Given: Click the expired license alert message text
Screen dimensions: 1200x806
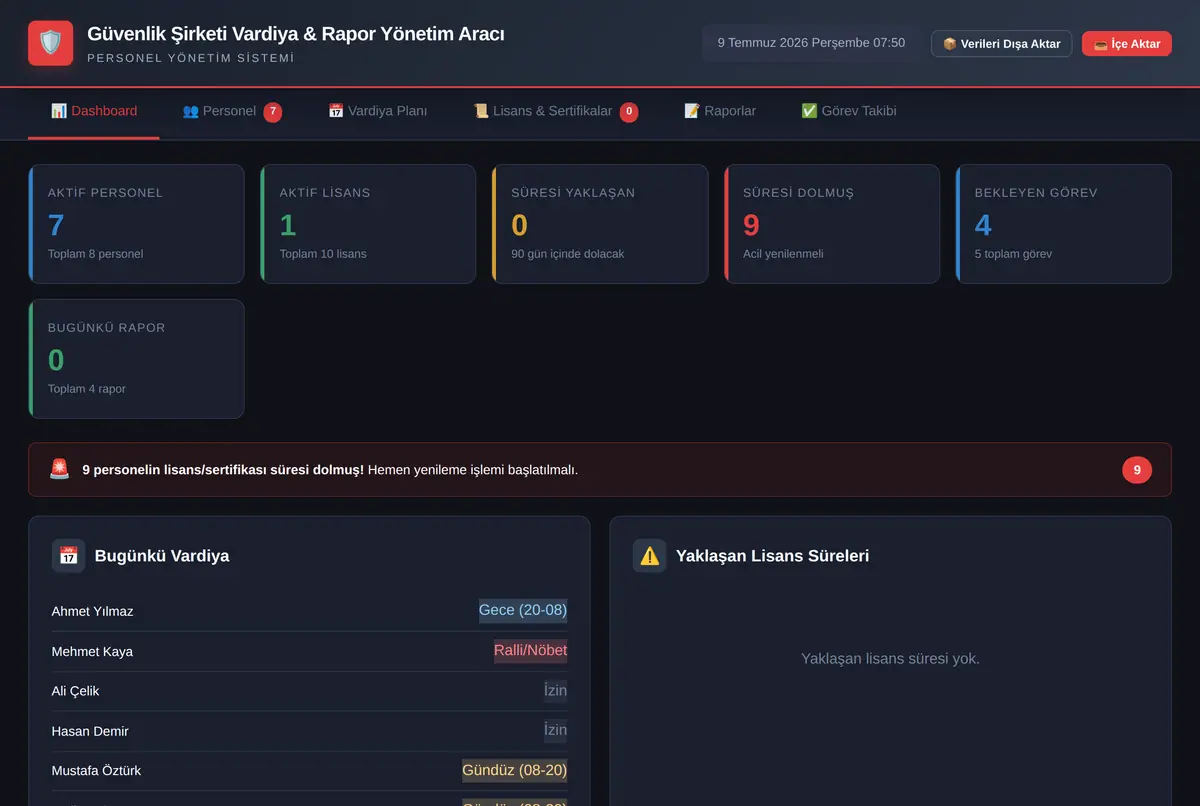Looking at the screenshot, I should (x=330, y=469).
